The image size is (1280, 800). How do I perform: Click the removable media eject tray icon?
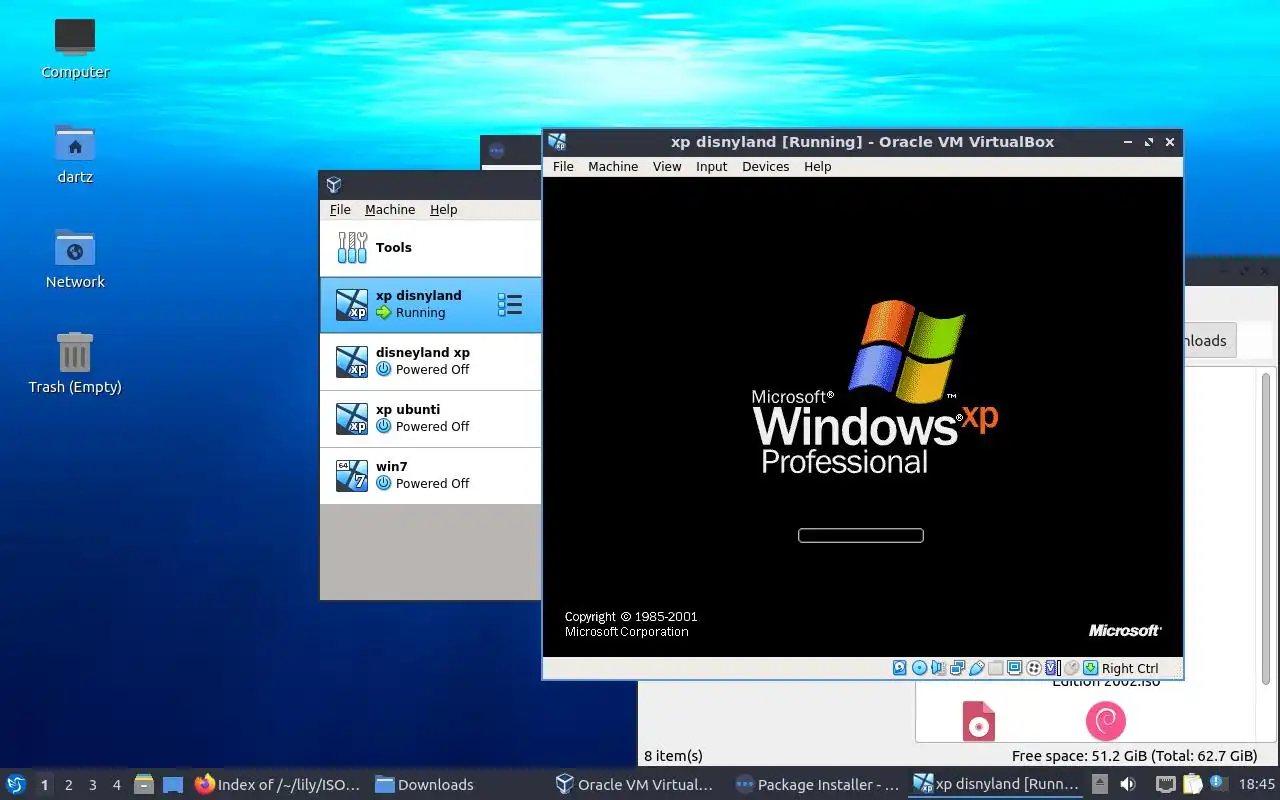point(1100,784)
